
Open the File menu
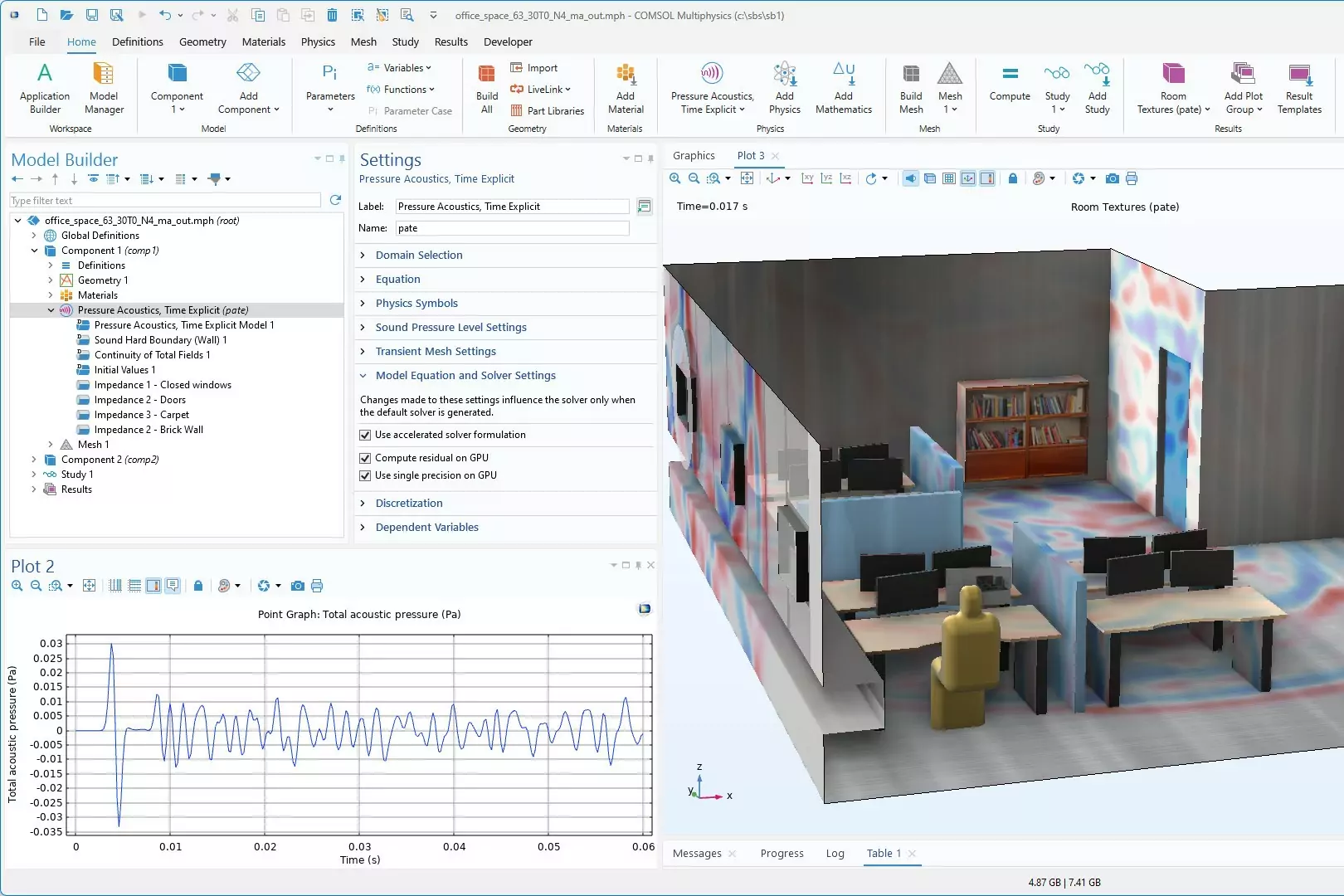pyautogui.click(x=37, y=41)
